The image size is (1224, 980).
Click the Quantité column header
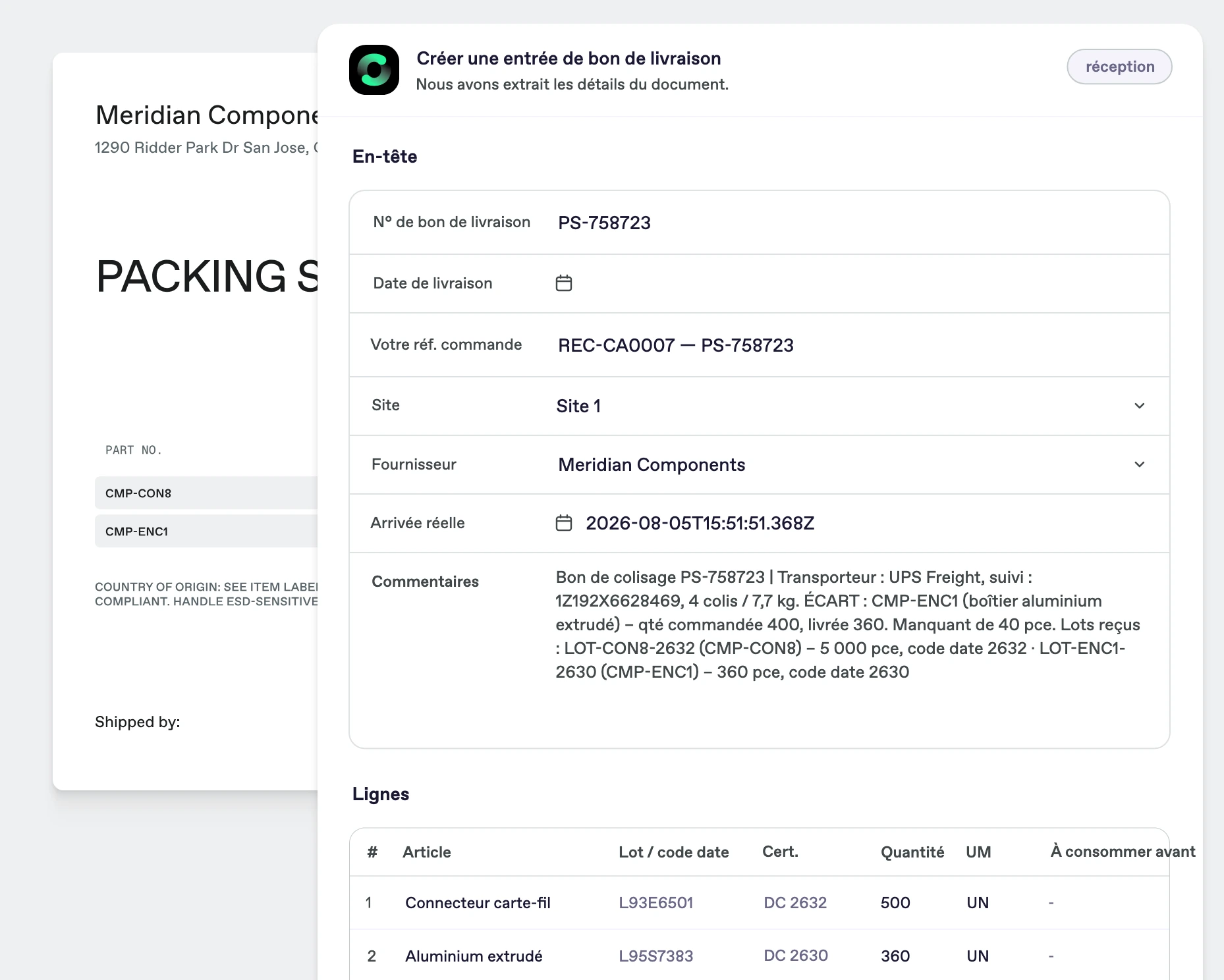(x=912, y=852)
